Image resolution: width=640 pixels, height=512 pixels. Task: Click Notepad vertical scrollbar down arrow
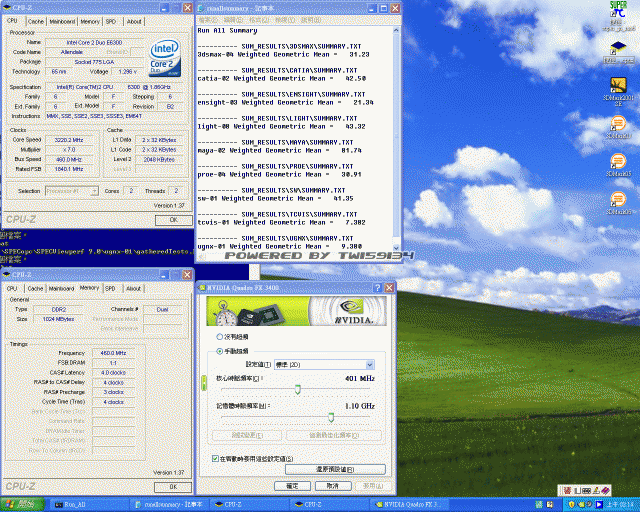[x=396, y=247]
